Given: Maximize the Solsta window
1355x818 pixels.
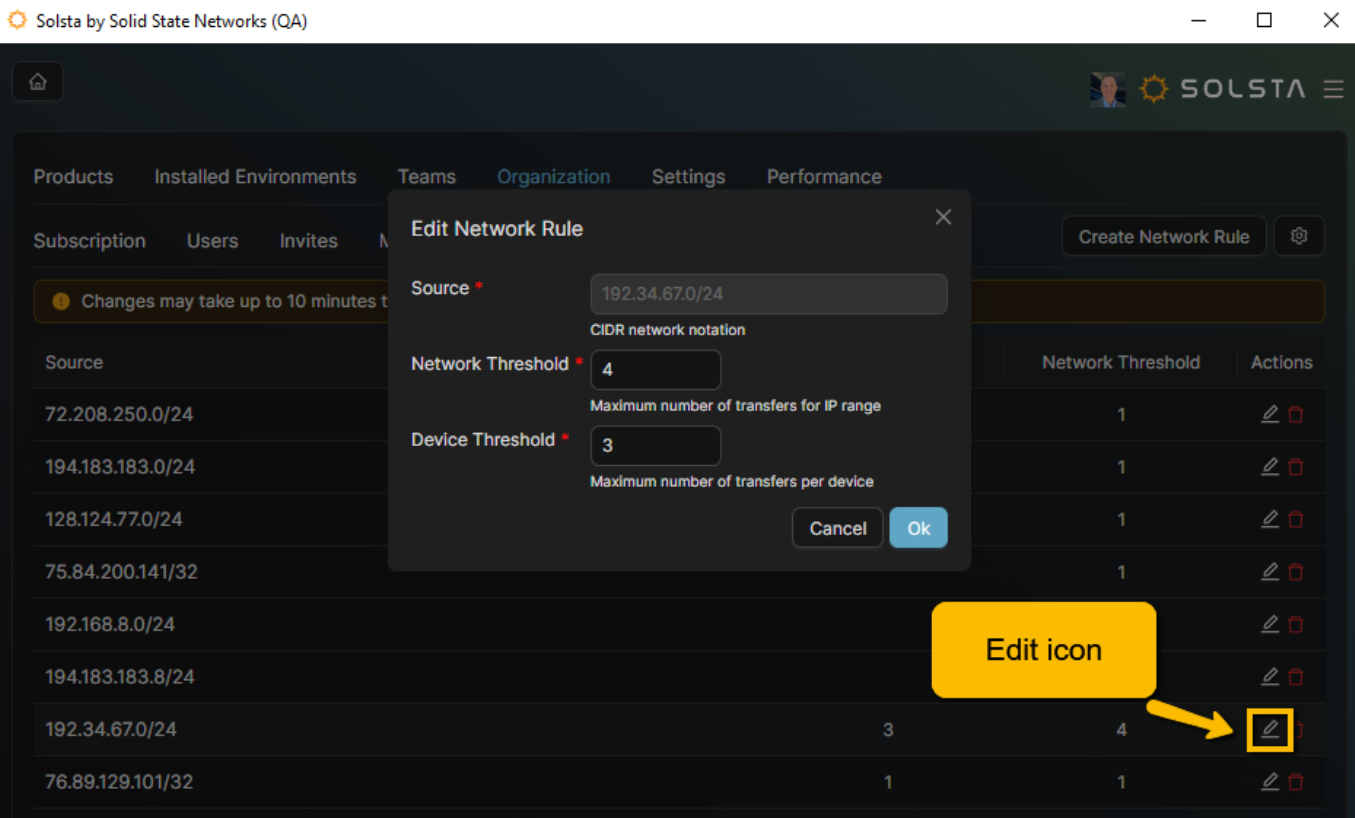Looking at the screenshot, I should pyautogui.click(x=1264, y=20).
